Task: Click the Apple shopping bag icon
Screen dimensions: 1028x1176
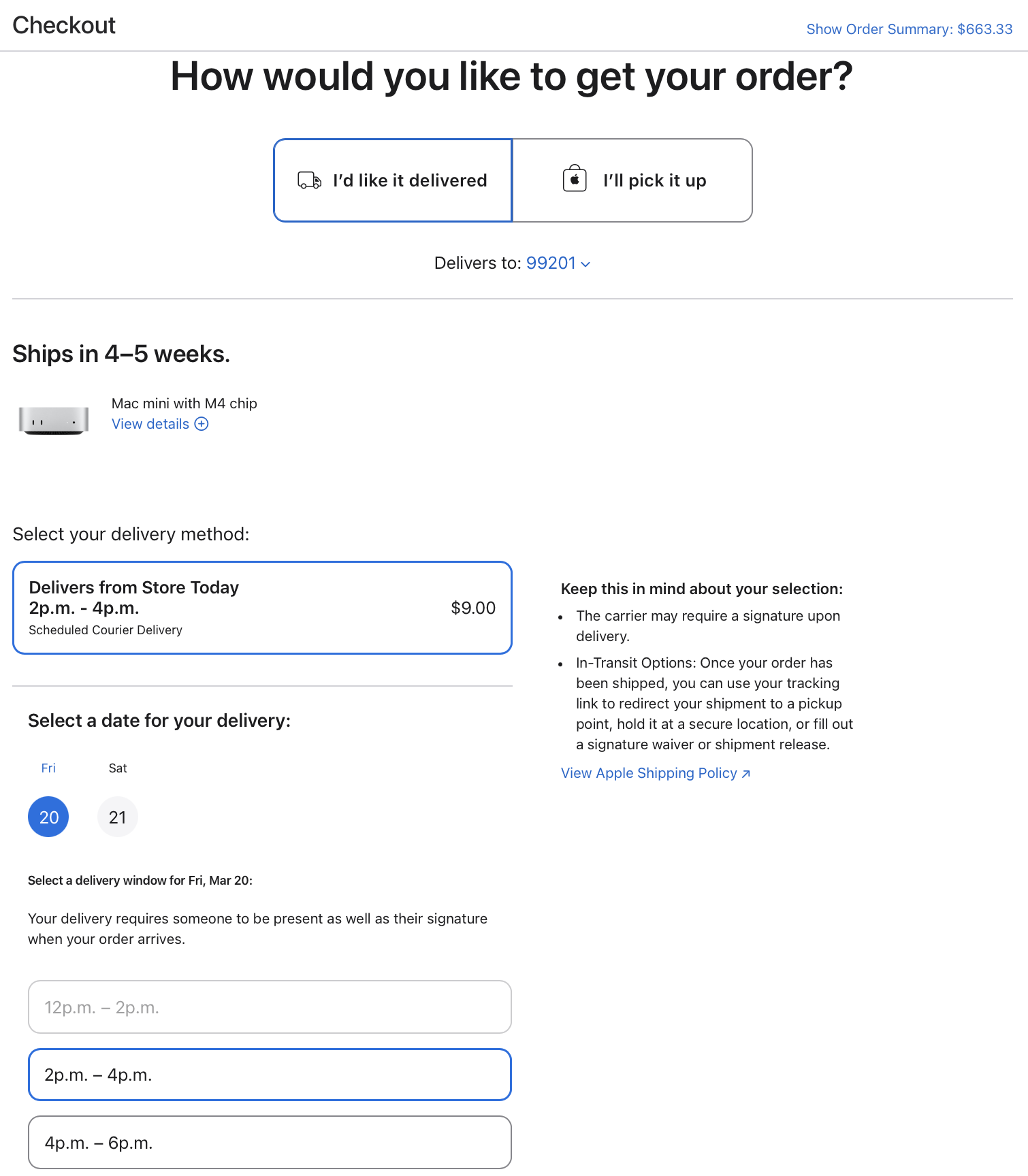Action: pos(575,179)
